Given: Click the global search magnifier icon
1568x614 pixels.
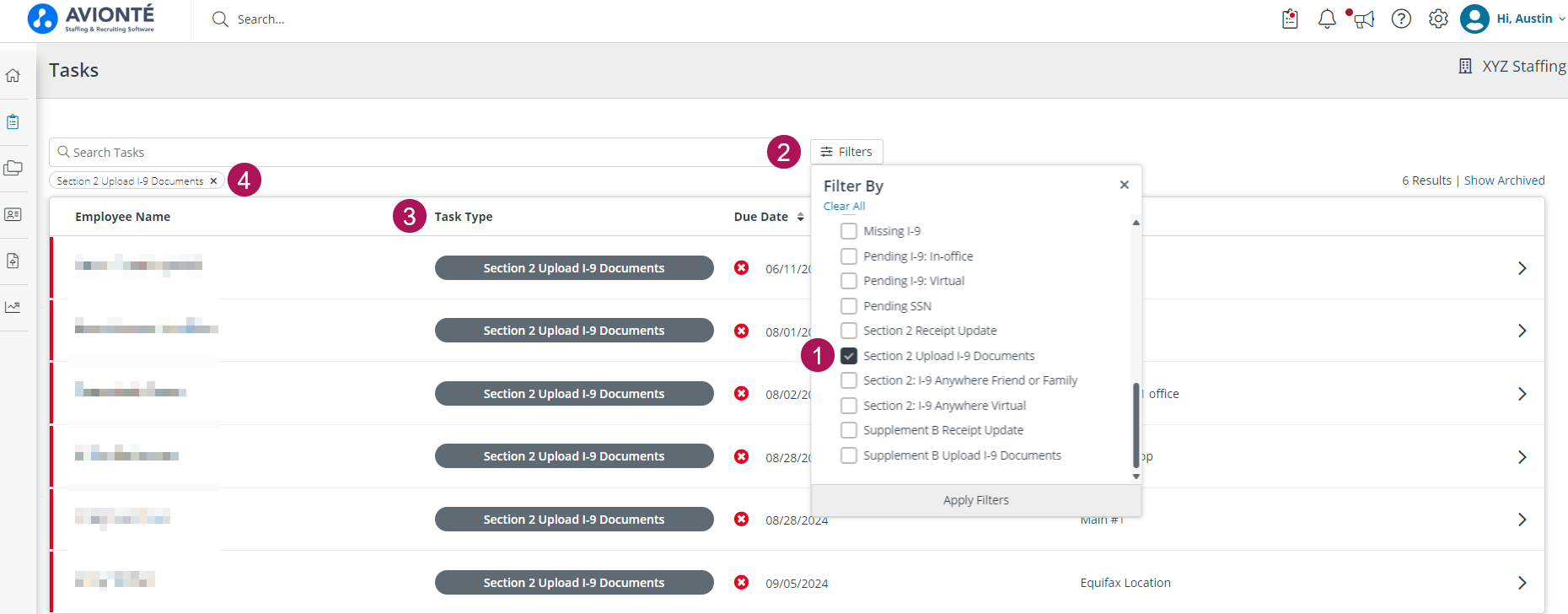Looking at the screenshot, I should [220, 19].
